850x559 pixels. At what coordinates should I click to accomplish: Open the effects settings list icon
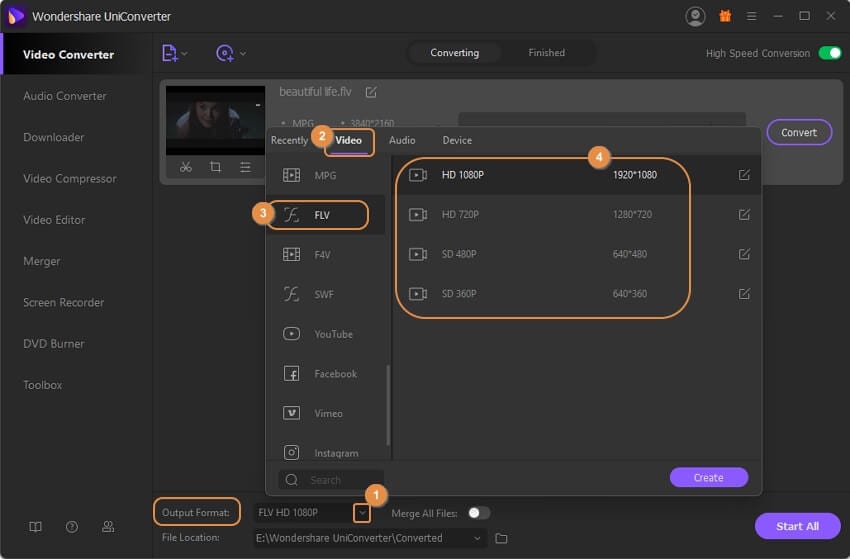[x=245, y=167]
